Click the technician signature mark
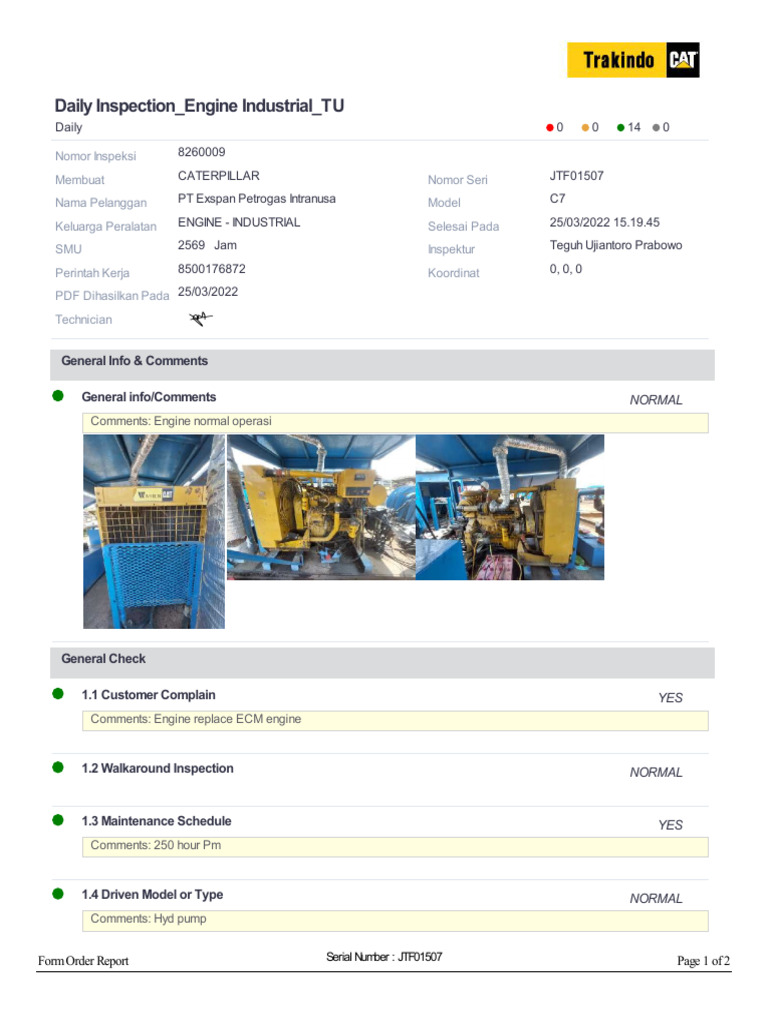768x1024 pixels. pyautogui.click(x=200, y=319)
